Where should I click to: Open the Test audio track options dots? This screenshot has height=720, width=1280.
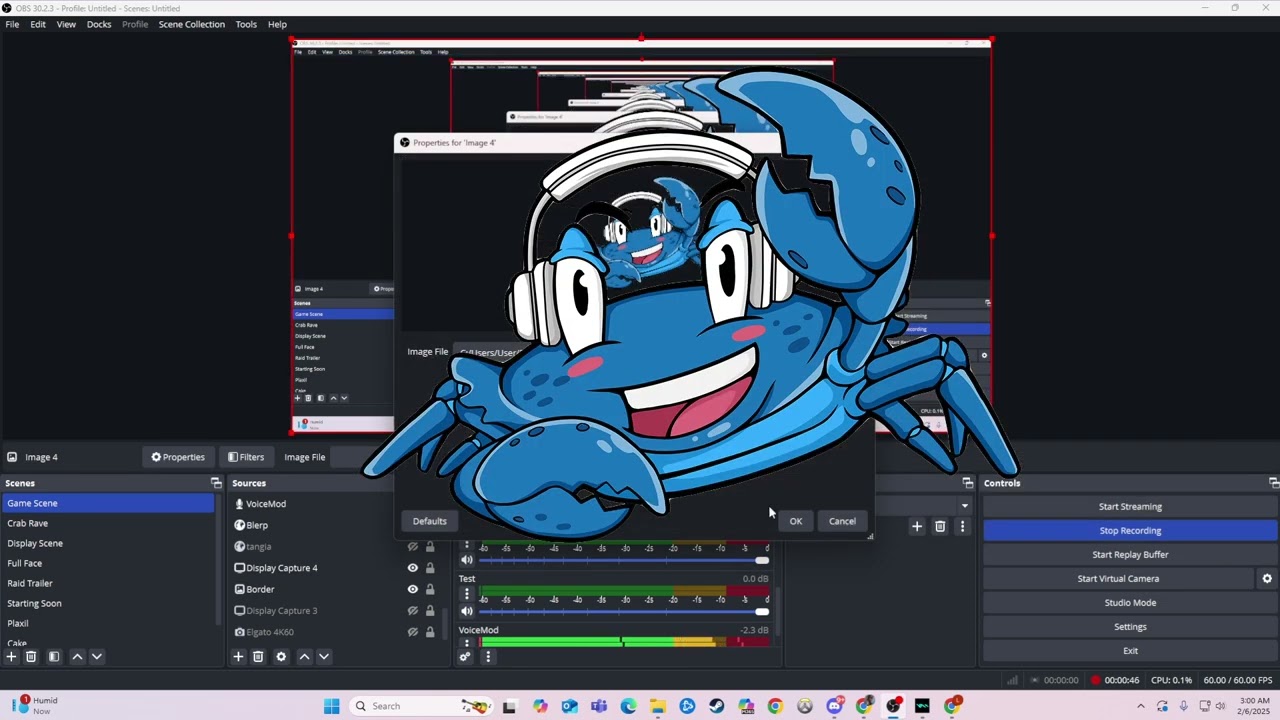466,594
